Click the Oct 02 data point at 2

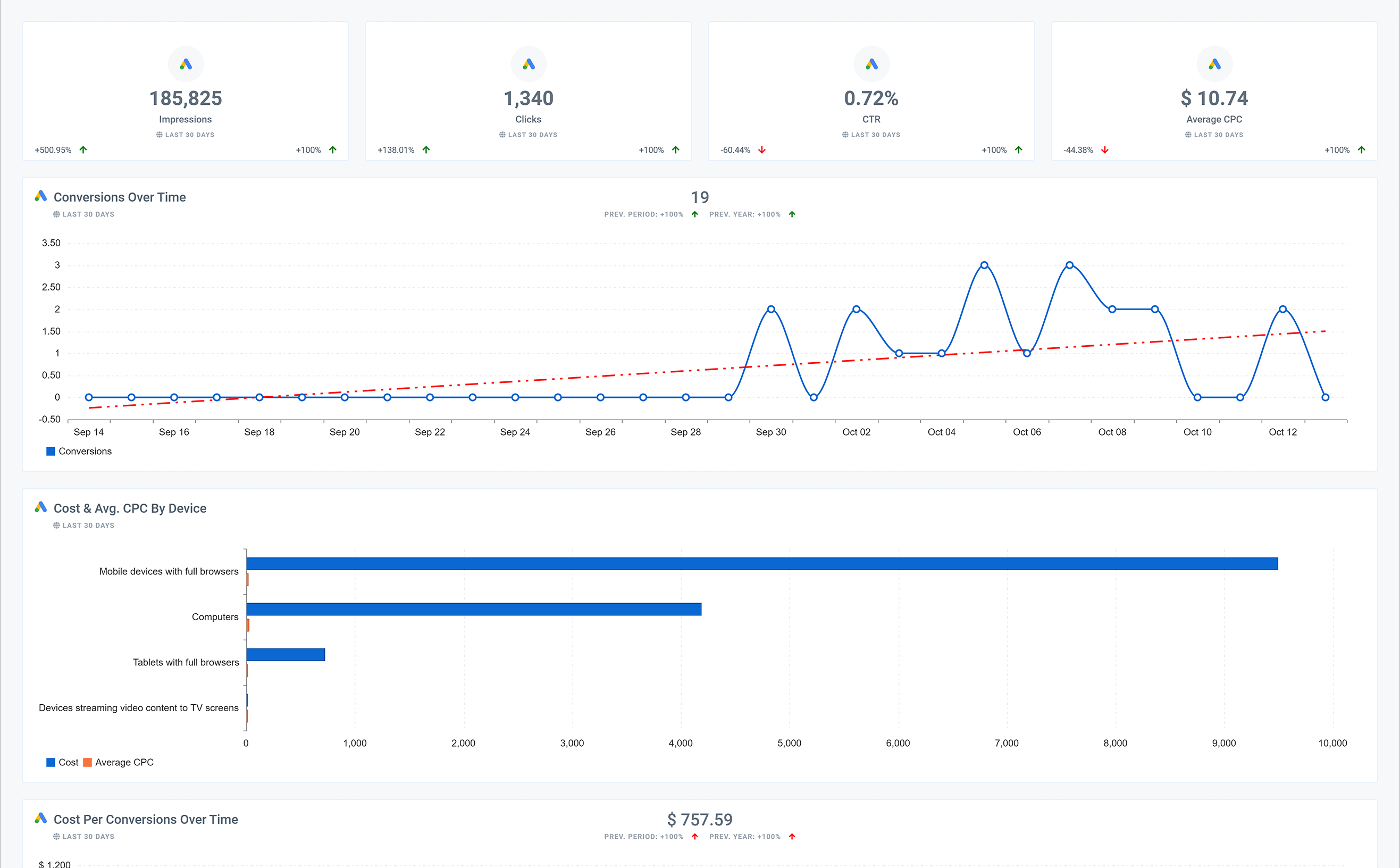[856, 309]
